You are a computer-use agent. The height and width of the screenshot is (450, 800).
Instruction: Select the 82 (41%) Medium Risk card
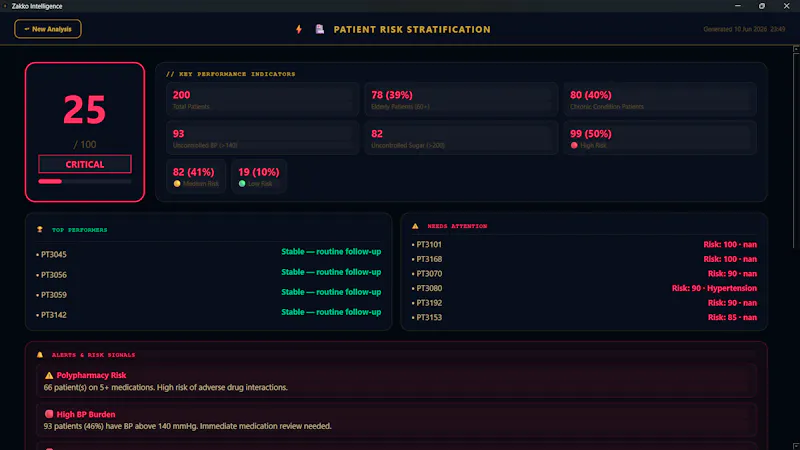pos(196,177)
